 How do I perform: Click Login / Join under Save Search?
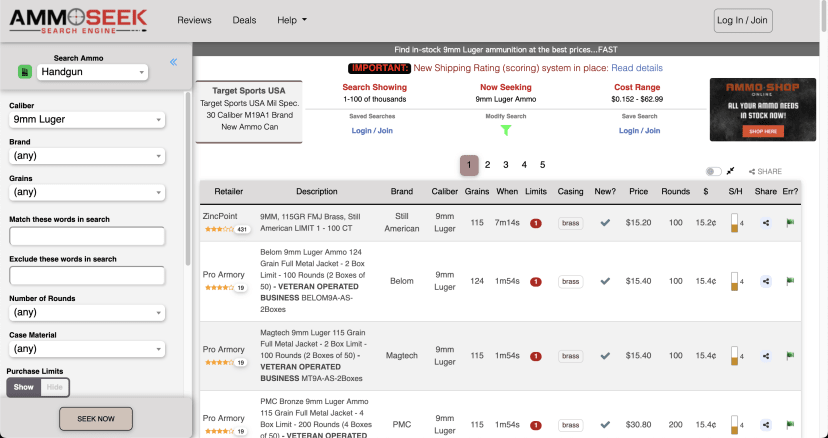tap(639, 131)
